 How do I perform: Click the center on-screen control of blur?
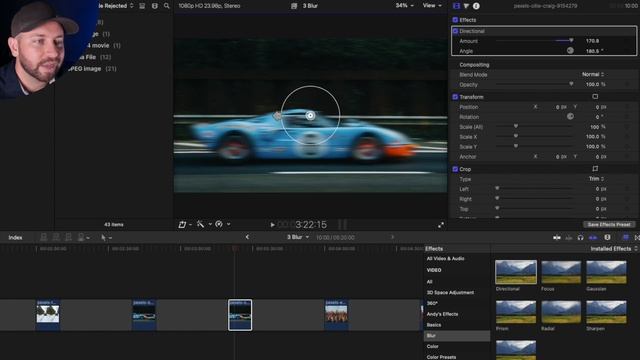pyautogui.click(x=310, y=116)
